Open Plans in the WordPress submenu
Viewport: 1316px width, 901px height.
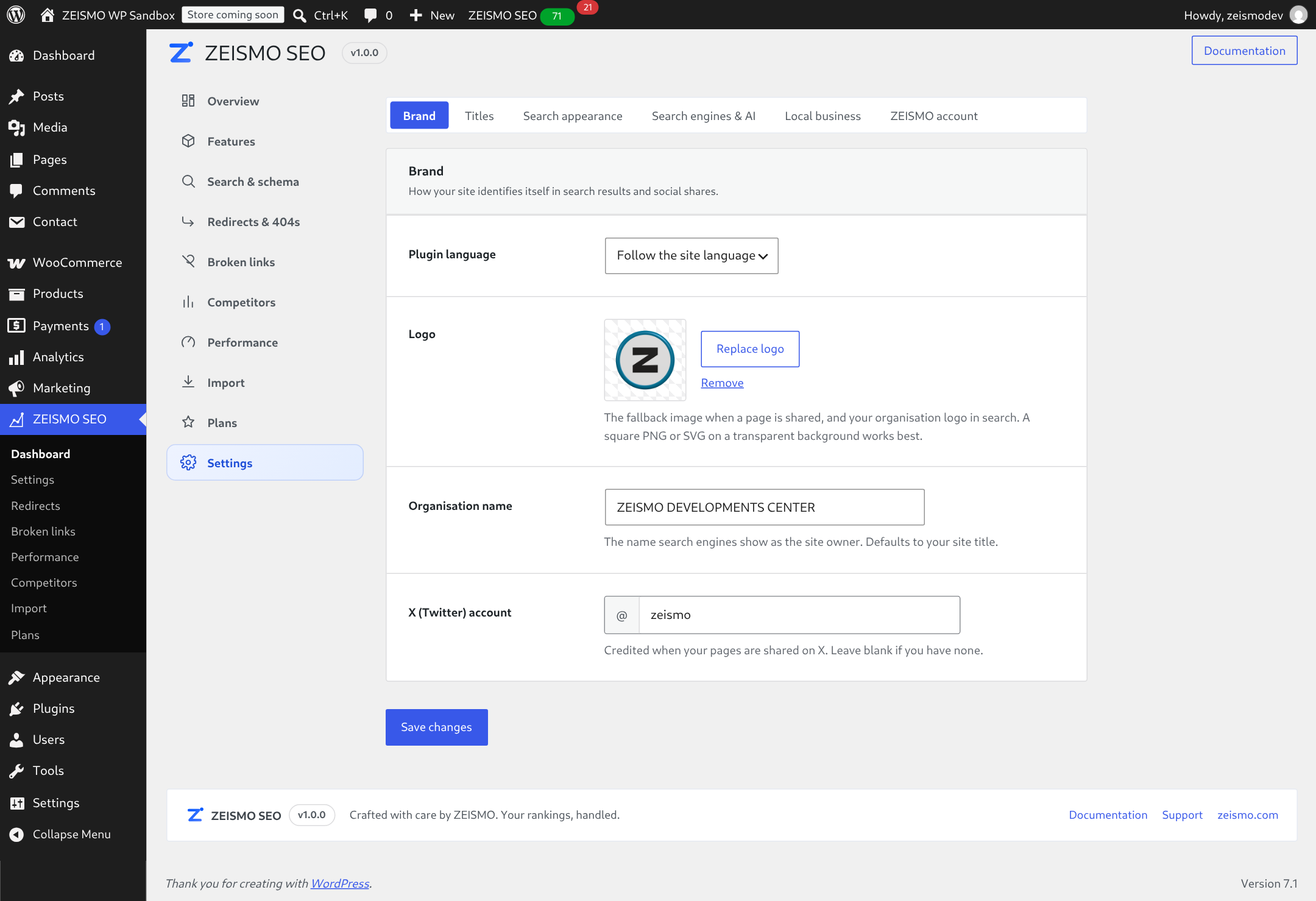point(25,635)
